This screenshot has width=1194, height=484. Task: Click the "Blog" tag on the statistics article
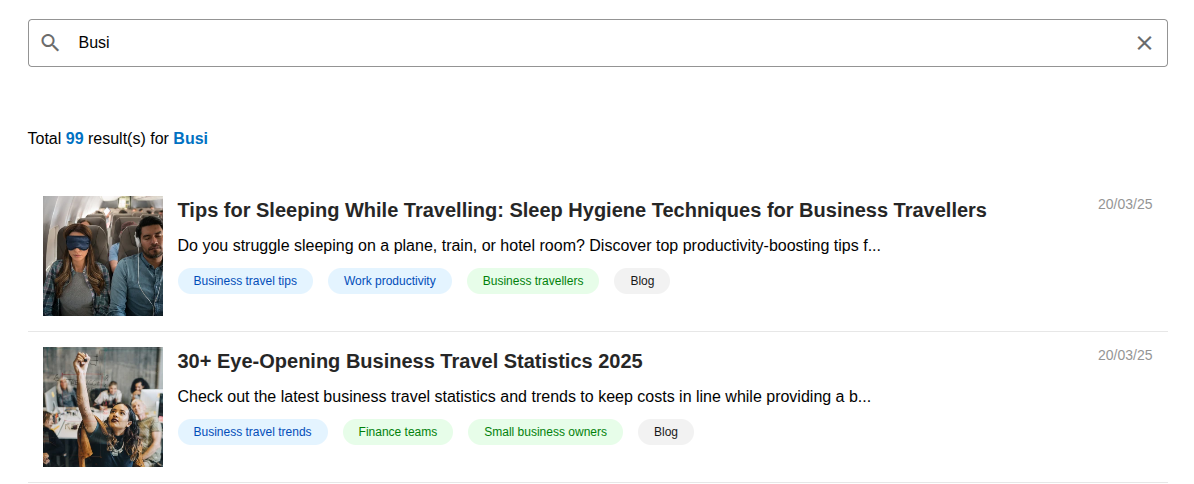point(666,432)
